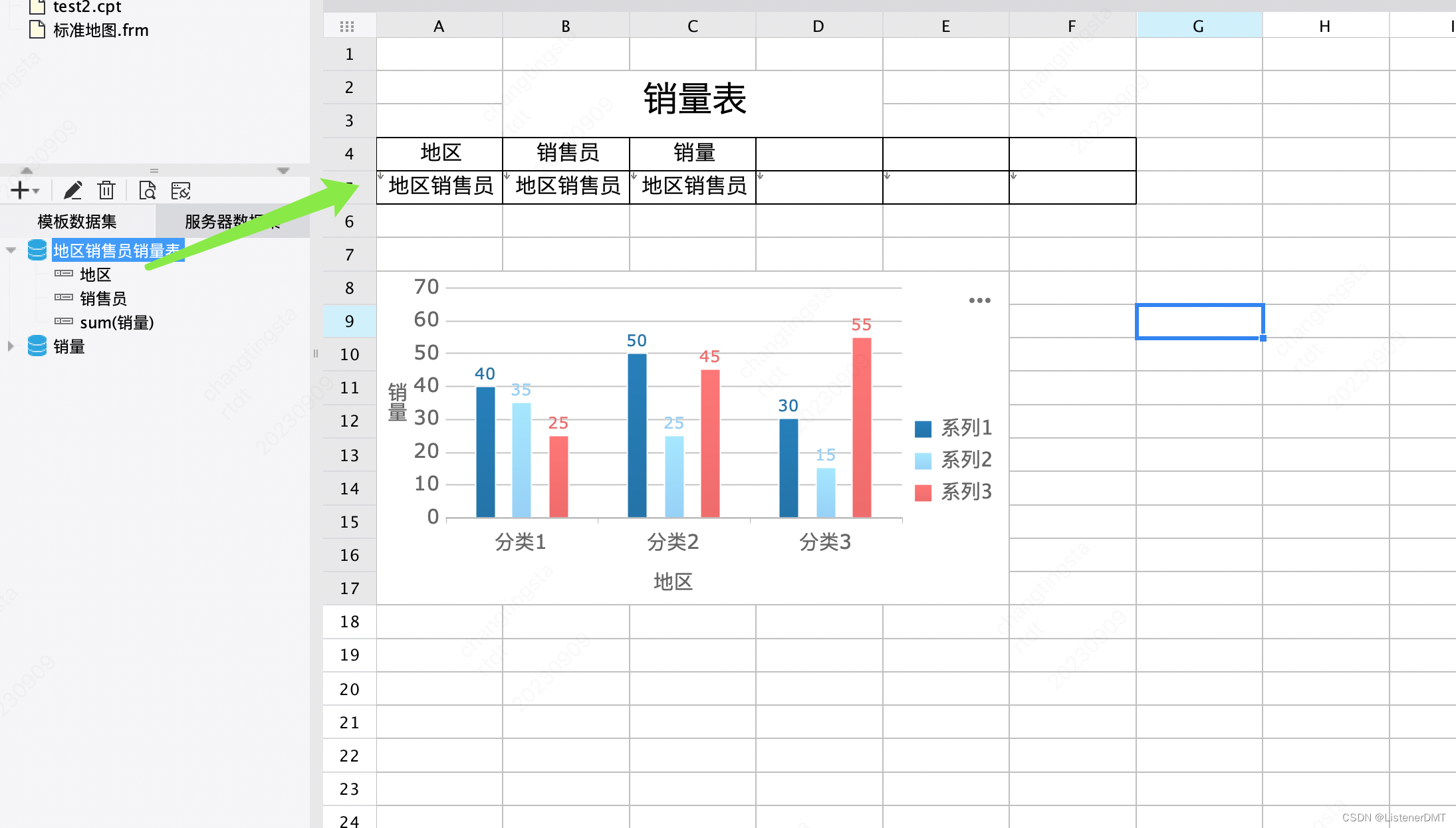Click the chart's three-dot options icon
This screenshot has width=1456, height=828.
[x=979, y=300]
